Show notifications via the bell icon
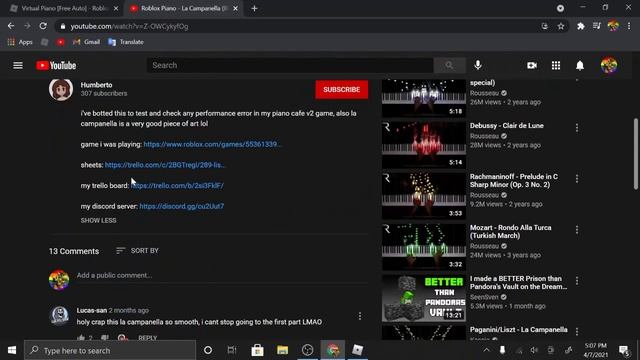640x360 pixels. pos(580,65)
